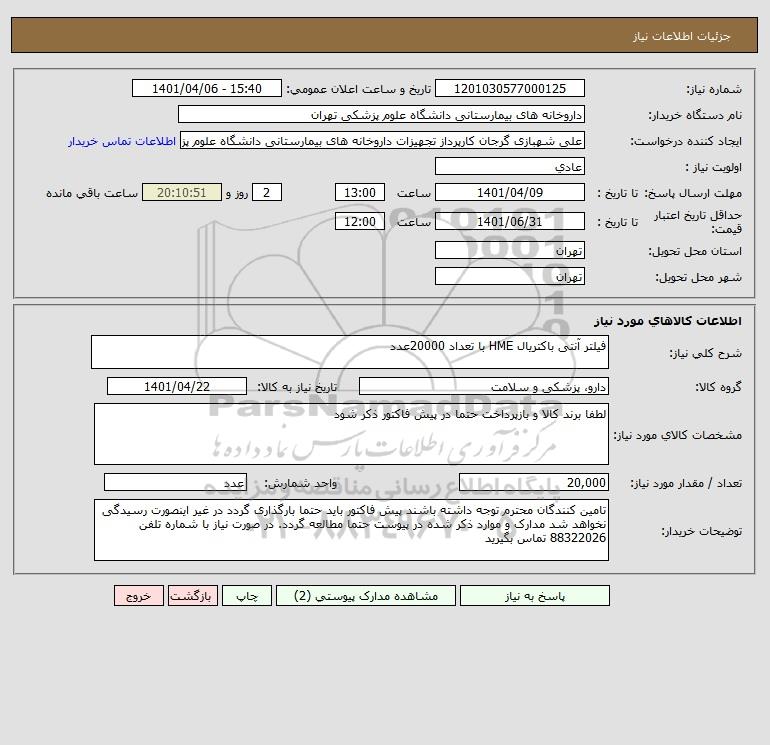The height and width of the screenshot is (745, 770).
Task: Click the label 'توضیحات خریدار:'
Action: tap(701, 531)
